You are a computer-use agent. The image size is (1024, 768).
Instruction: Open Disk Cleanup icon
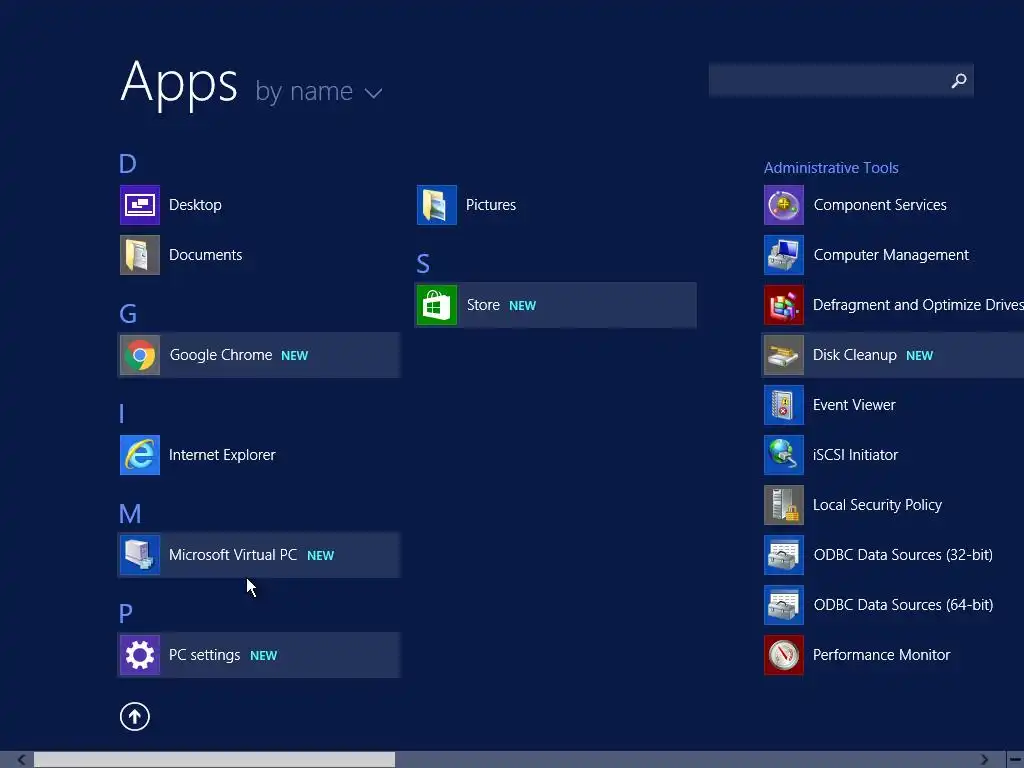[x=784, y=355]
